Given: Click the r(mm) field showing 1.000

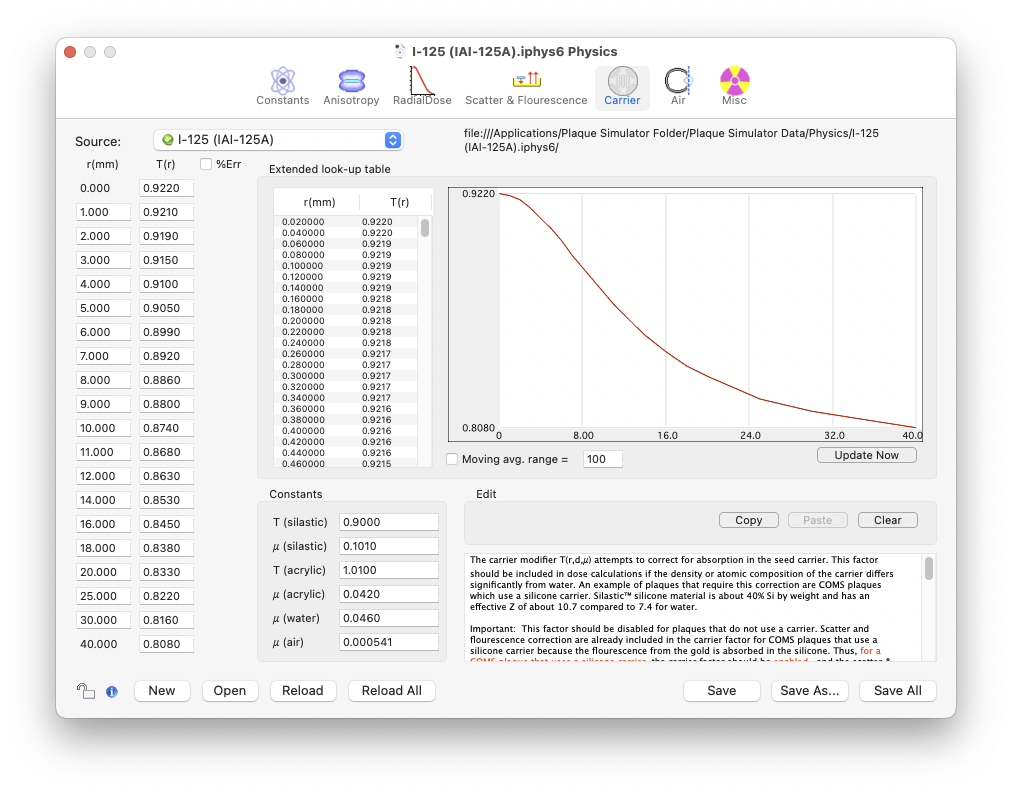Looking at the screenshot, I should point(103,212).
